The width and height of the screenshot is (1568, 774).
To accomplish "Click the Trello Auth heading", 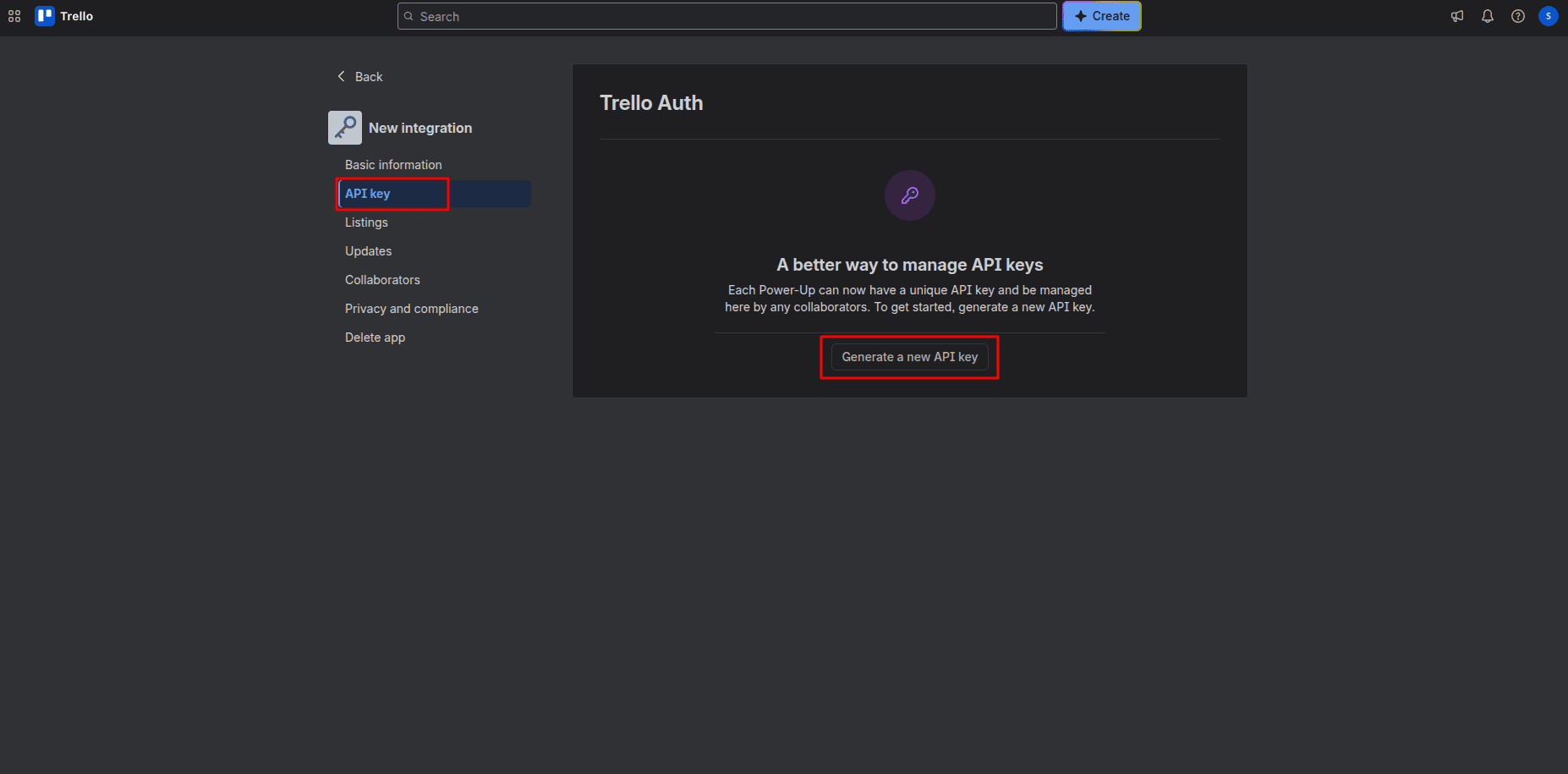I will click(x=651, y=103).
